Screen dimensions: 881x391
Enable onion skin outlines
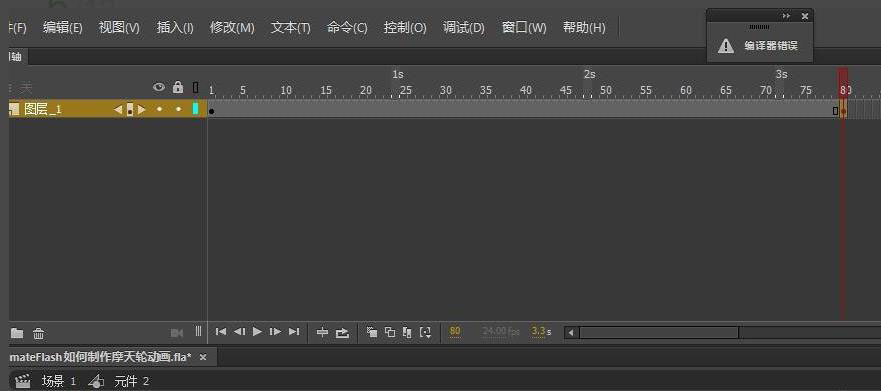pos(390,332)
